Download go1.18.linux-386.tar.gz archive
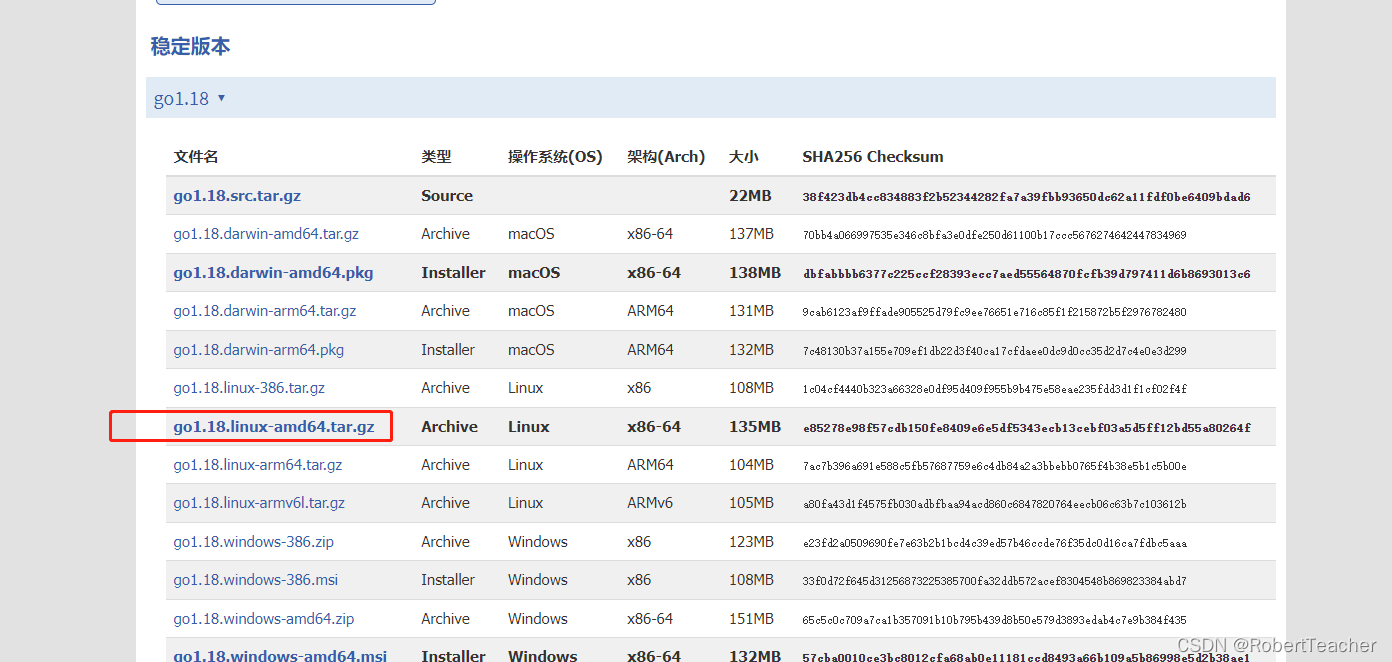This screenshot has width=1392, height=662. point(249,388)
